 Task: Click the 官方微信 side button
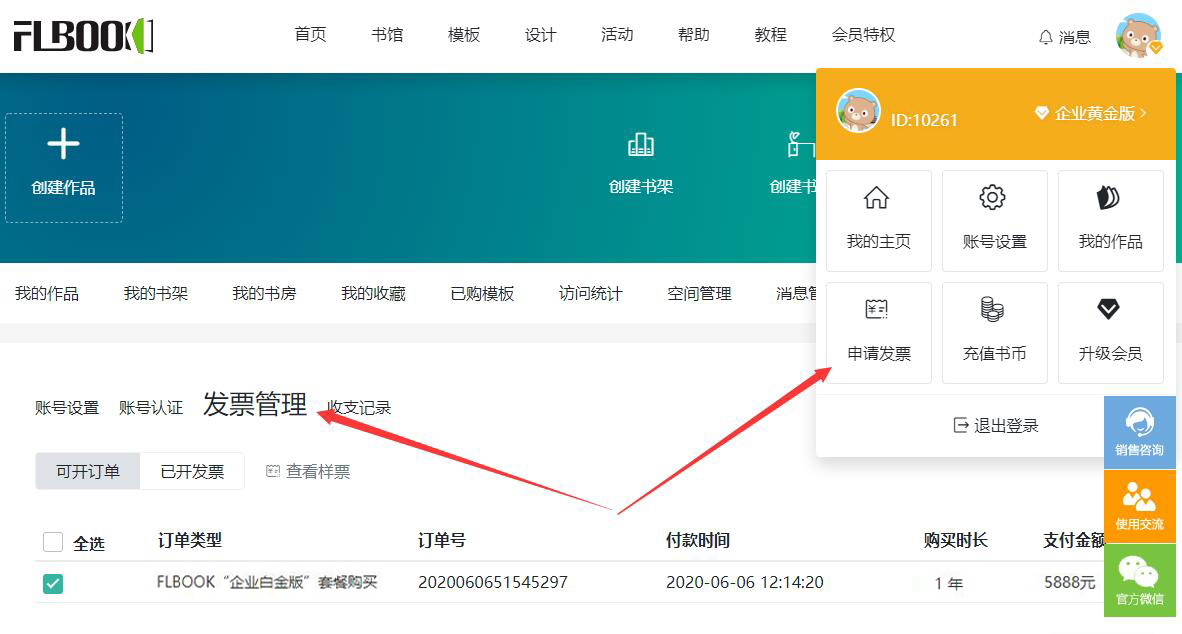pos(1140,580)
